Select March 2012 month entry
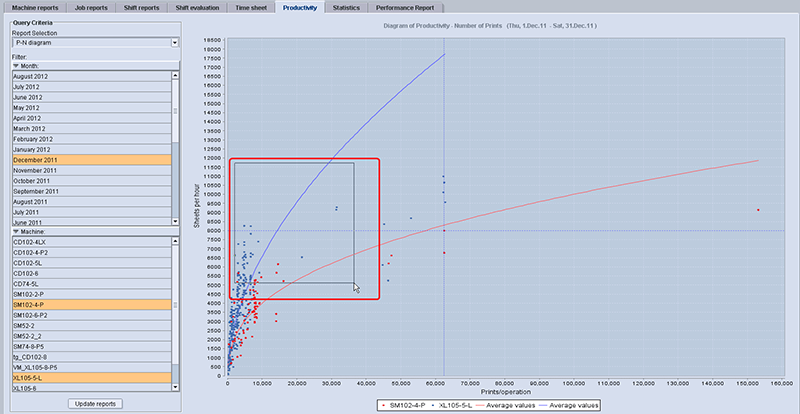800x414 pixels. 92,129
